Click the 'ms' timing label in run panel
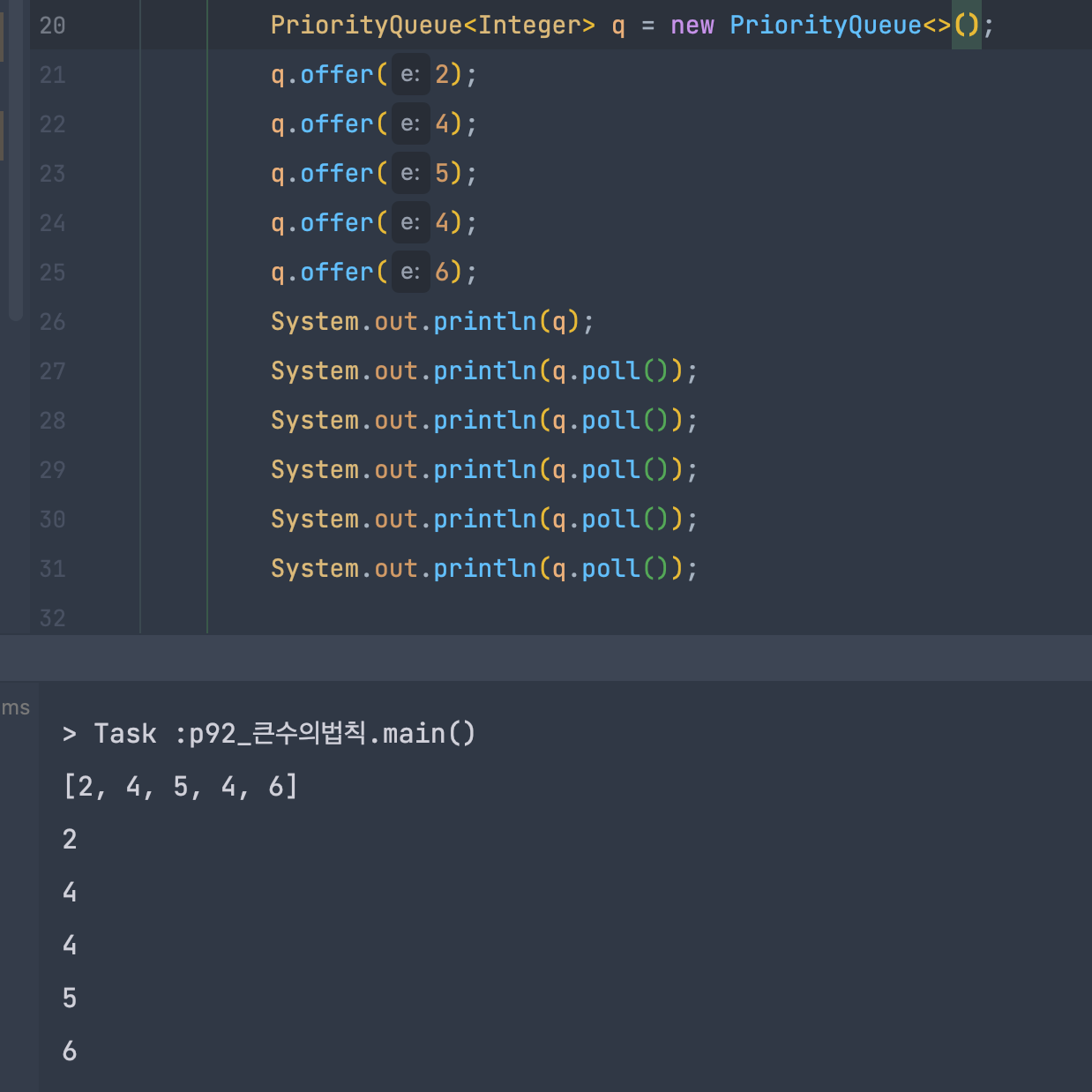 (x=16, y=708)
